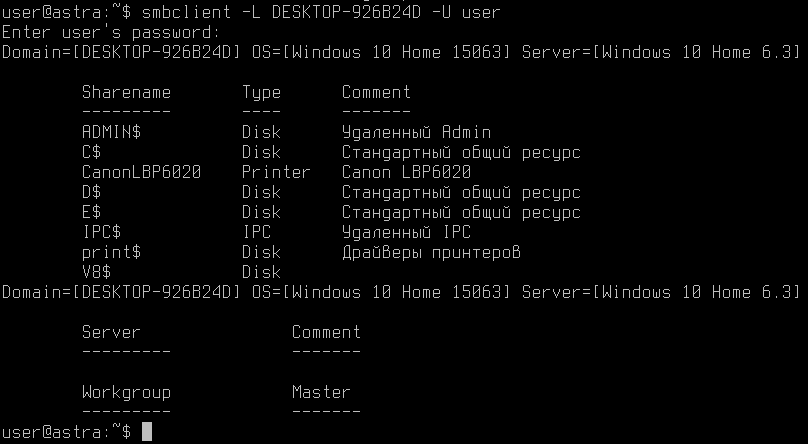Click the Printer type text
Screen dimensions: 808x444
click(x=276, y=172)
